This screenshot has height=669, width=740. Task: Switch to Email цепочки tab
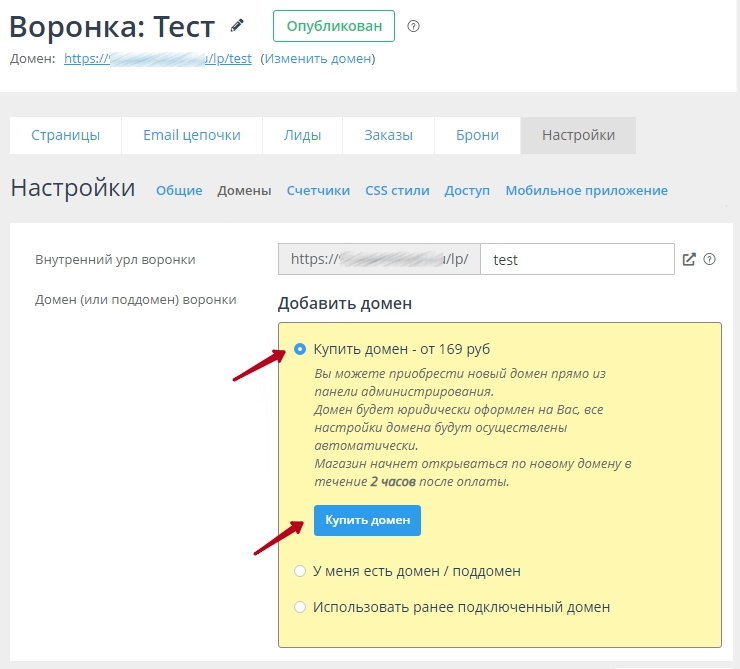[x=192, y=135]
